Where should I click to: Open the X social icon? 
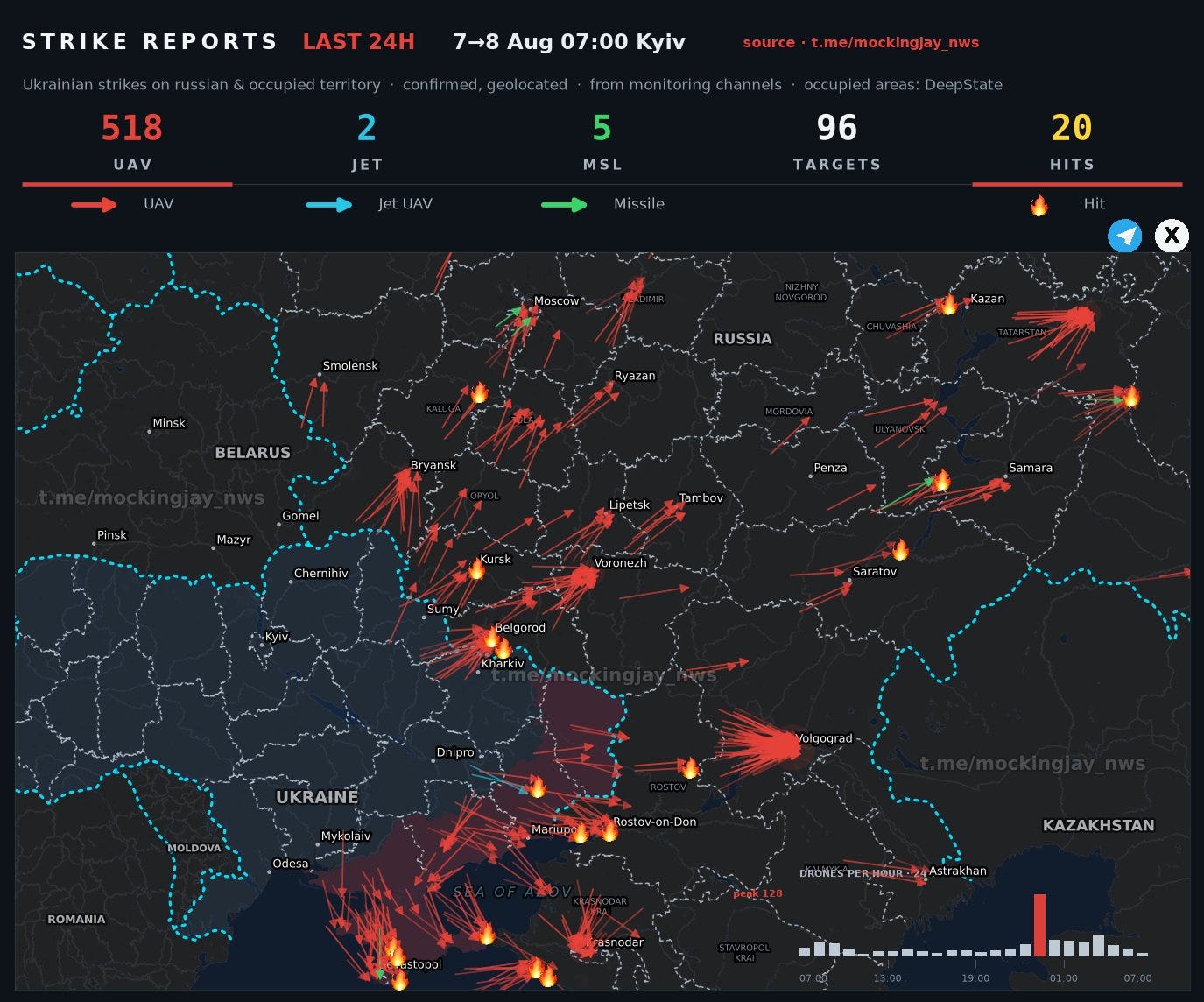pyautogui.click(x=1172, y=236)
